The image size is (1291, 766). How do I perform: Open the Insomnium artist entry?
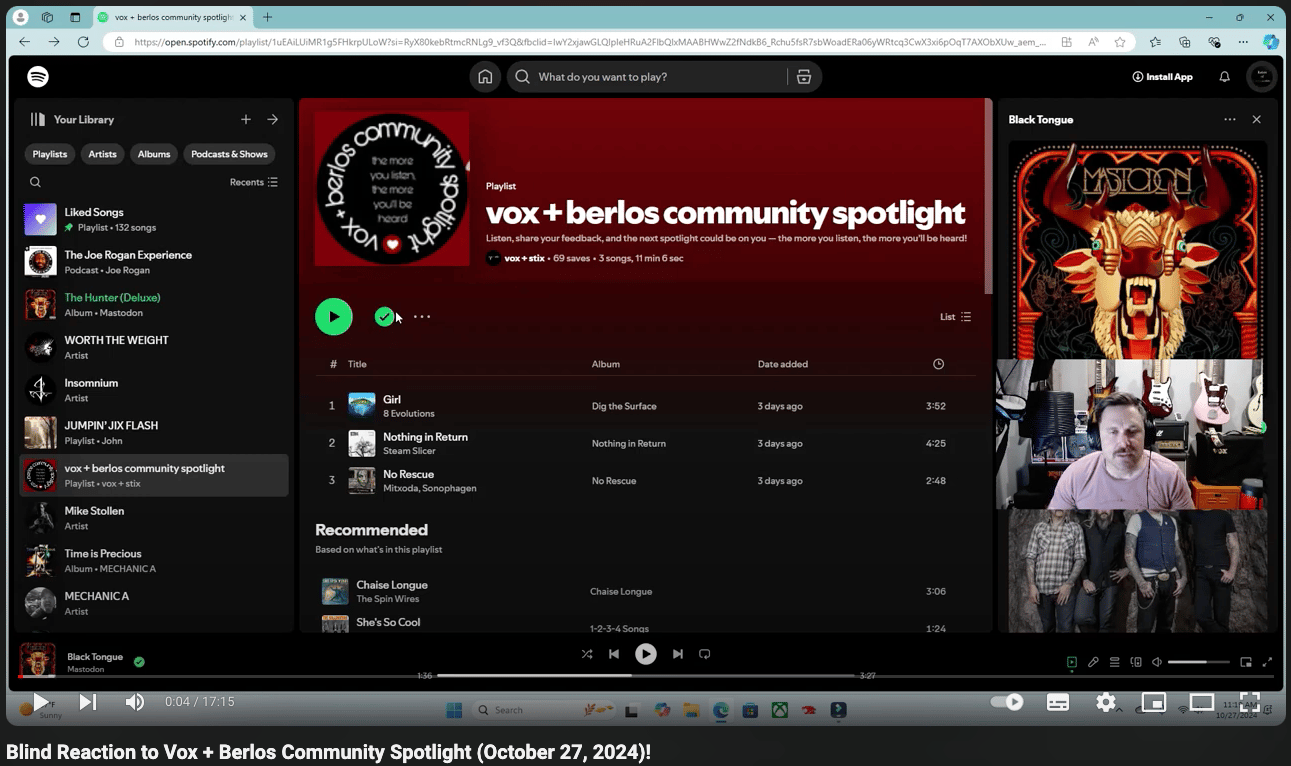(x=154, y=390)
